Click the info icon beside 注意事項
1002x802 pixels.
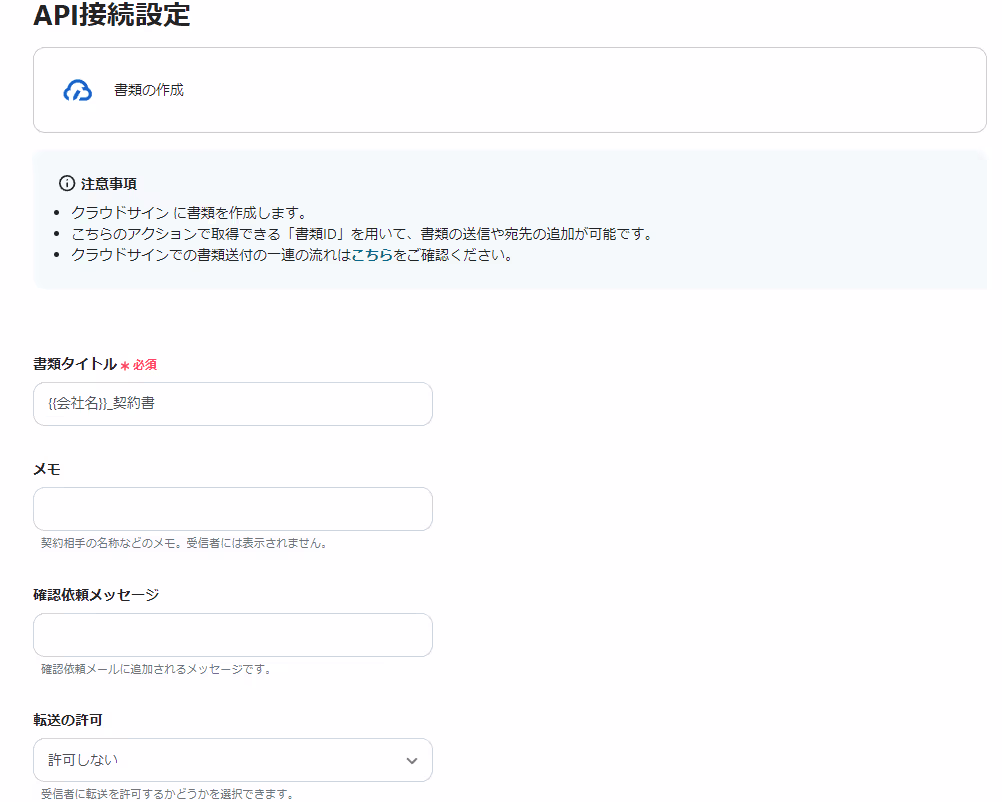66,183
